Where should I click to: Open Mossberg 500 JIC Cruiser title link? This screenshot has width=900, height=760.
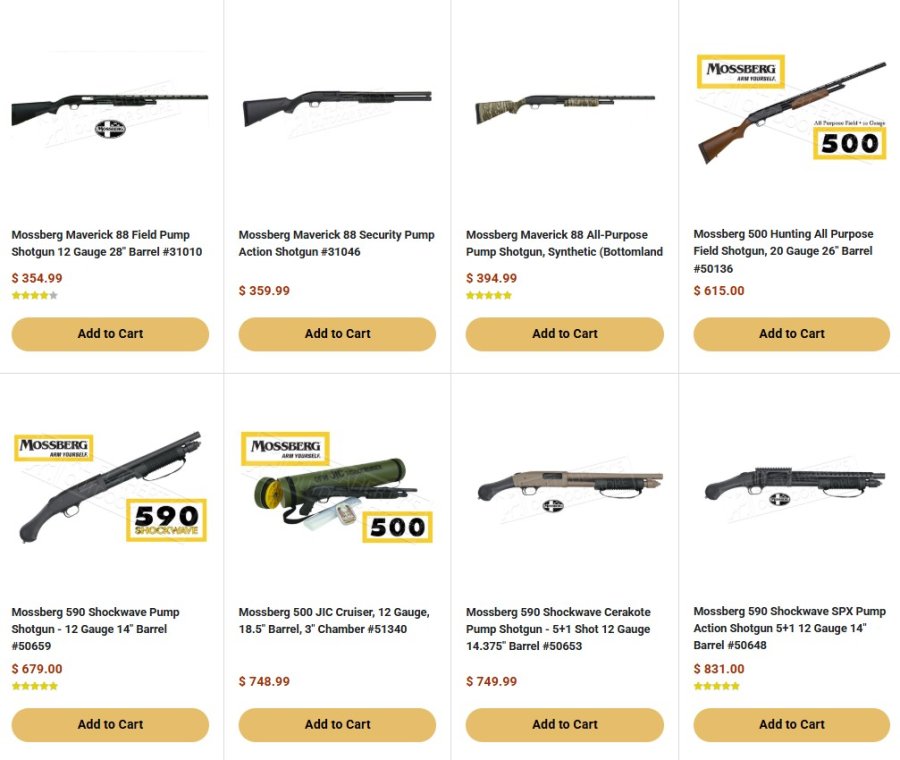[x=334, y=620]
